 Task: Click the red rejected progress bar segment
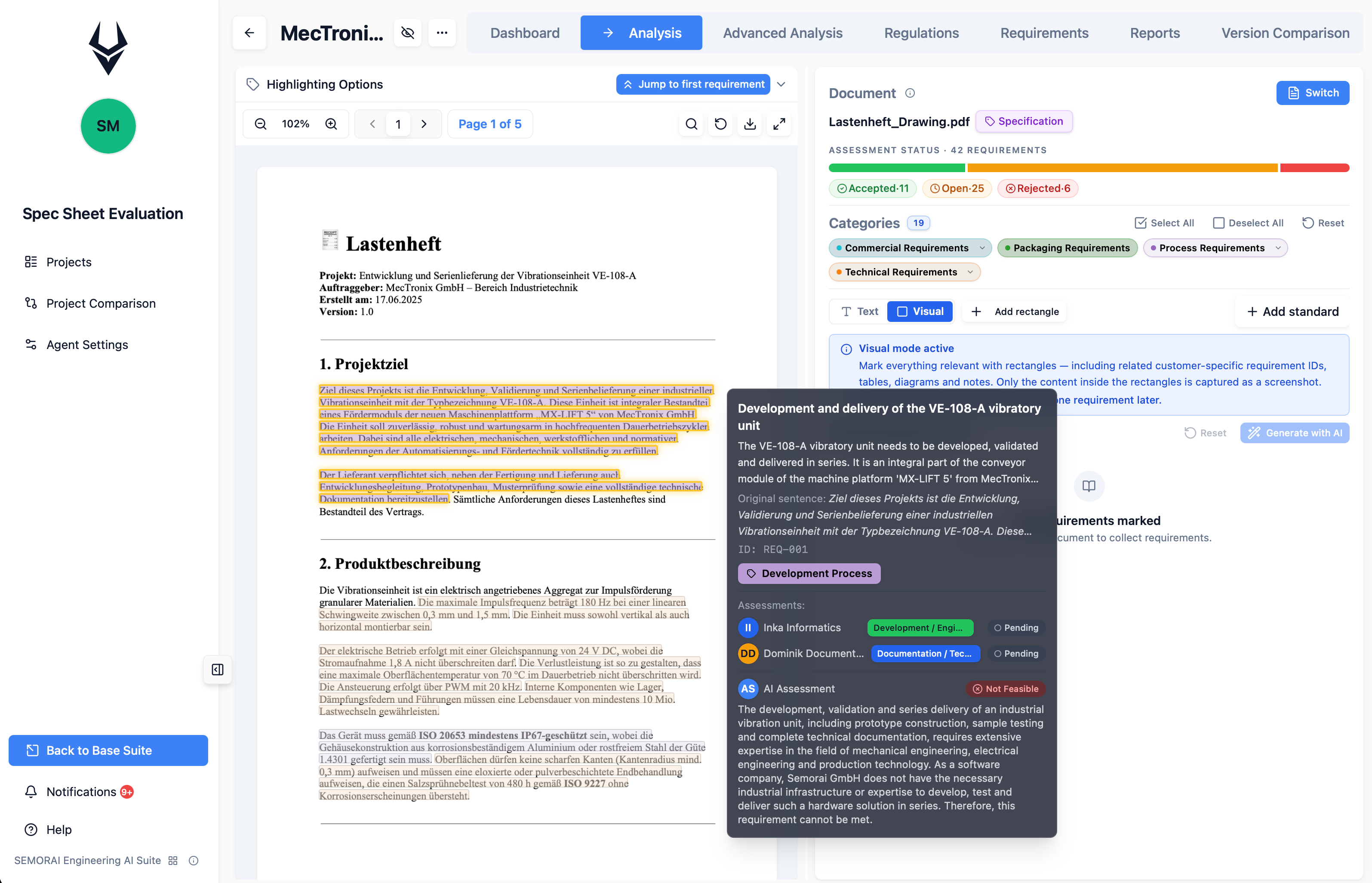(x=1315, y=168)
